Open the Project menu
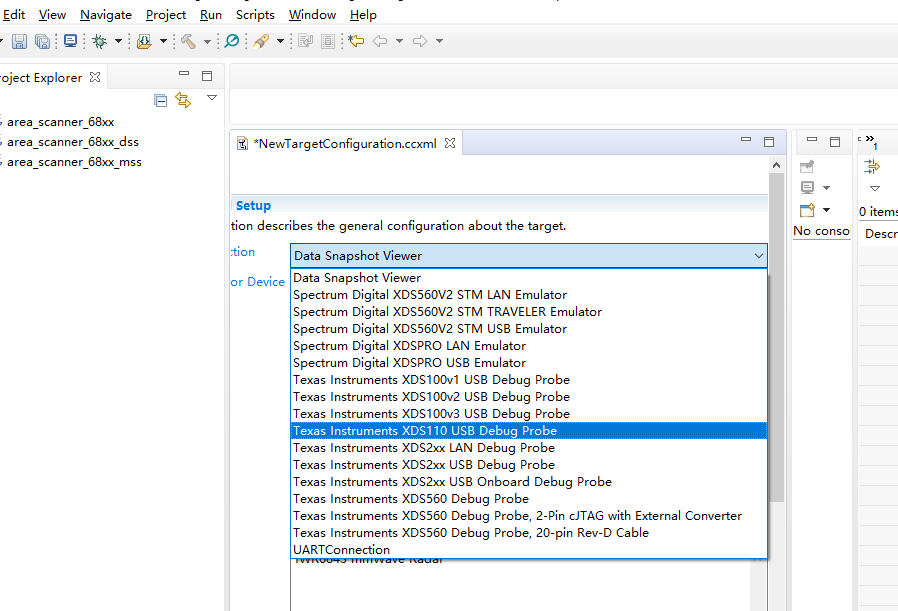898x611 pixels. coord(166,14)
